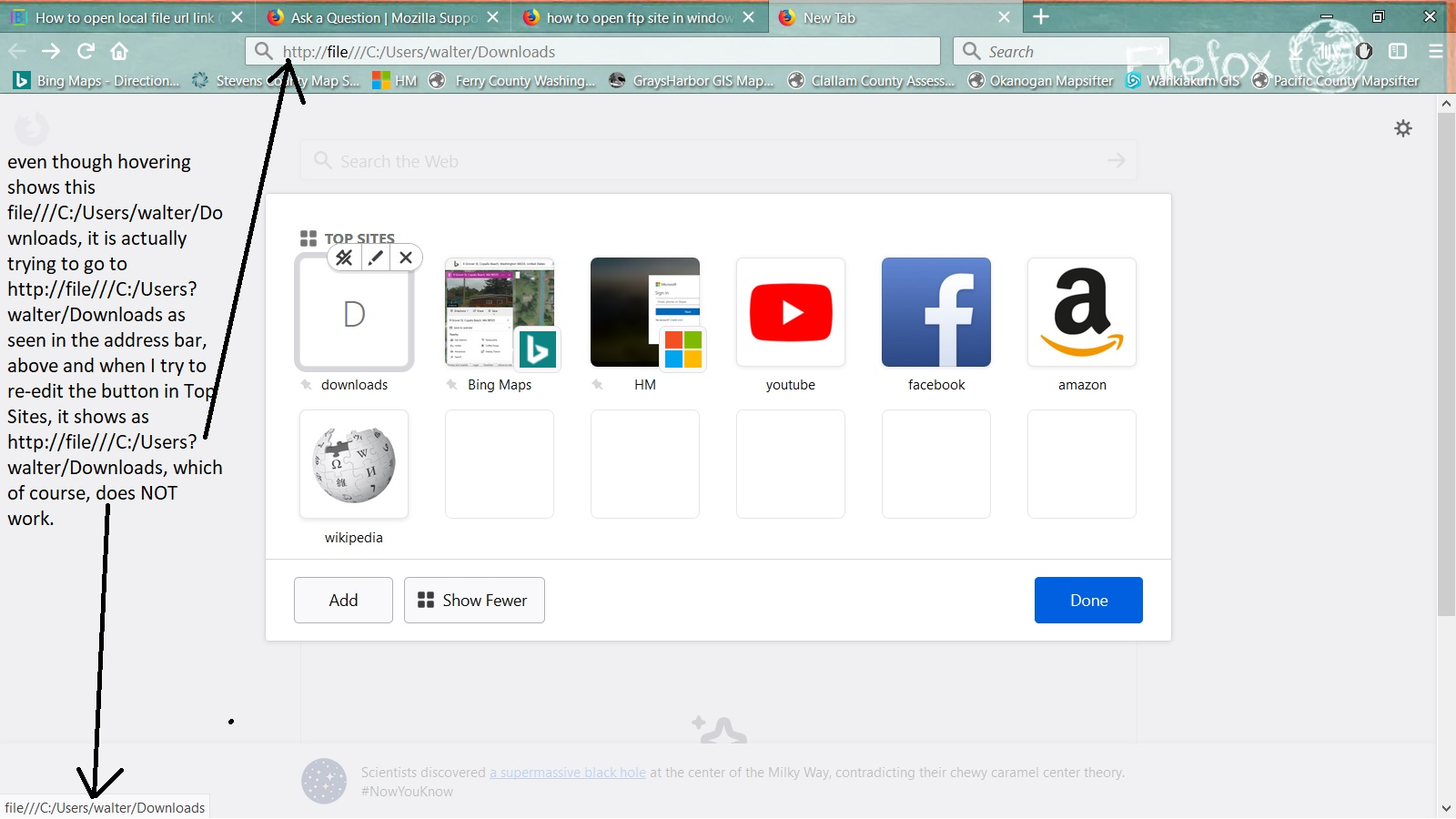1456x819 pixels.
Task: Close the New Tab tab
Action: 1004,17
